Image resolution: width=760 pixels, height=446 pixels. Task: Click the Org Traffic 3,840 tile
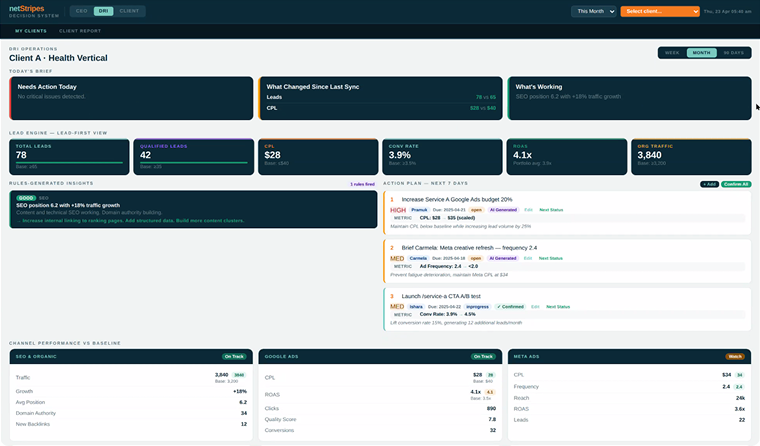pos(691,157)
